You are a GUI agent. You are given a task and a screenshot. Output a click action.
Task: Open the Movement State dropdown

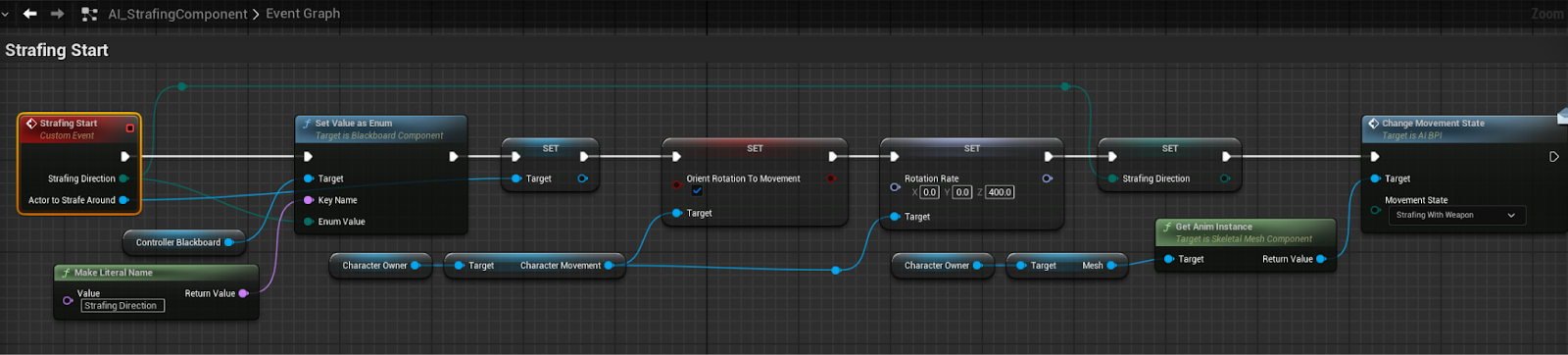point(1456,215)
